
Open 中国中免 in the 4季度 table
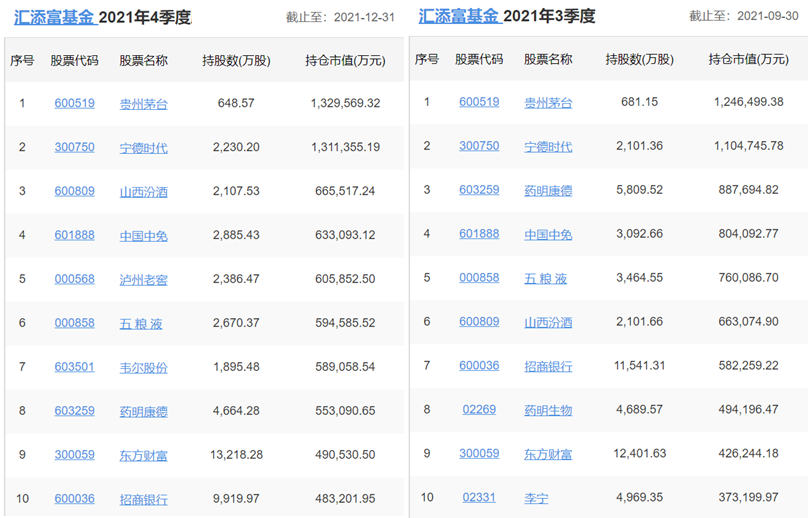click(x=144, y=236)
